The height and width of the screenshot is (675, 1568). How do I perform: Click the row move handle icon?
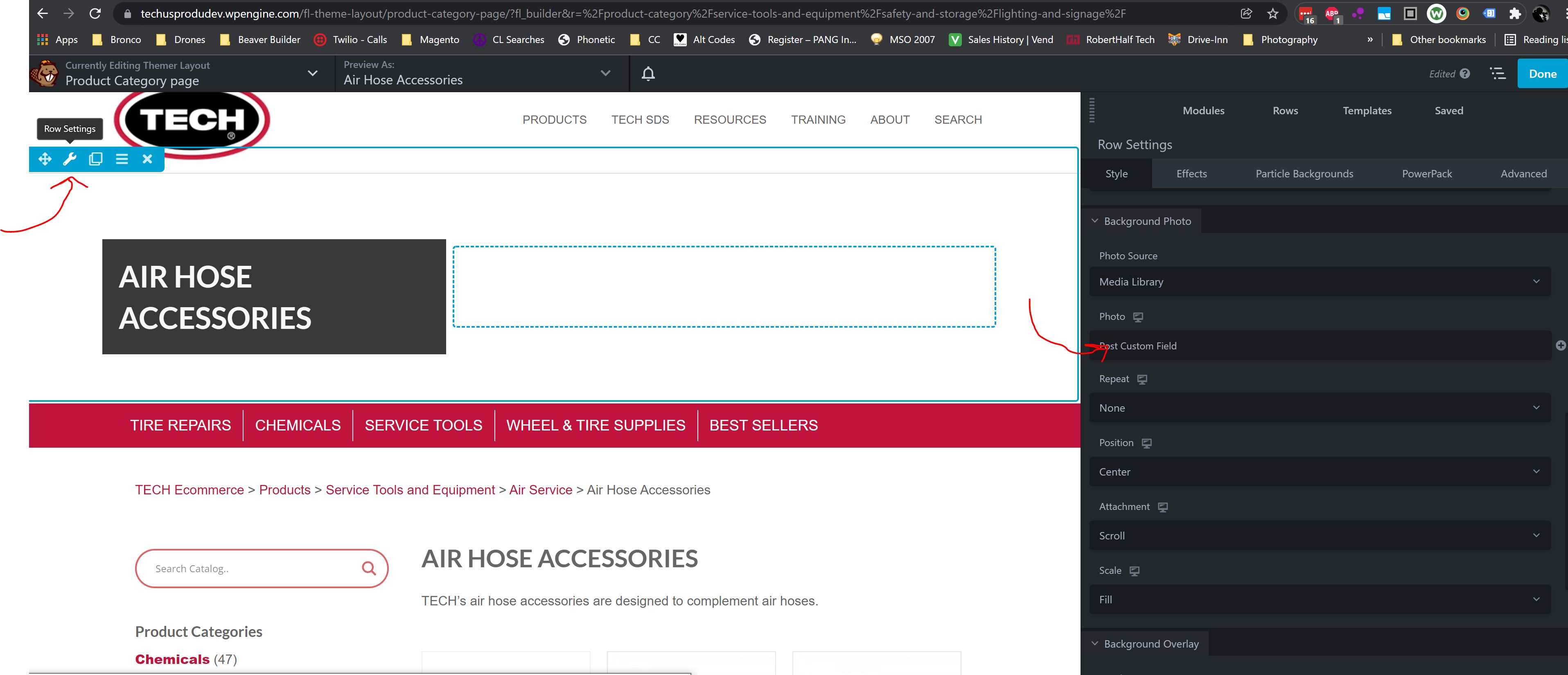point(45,159)
